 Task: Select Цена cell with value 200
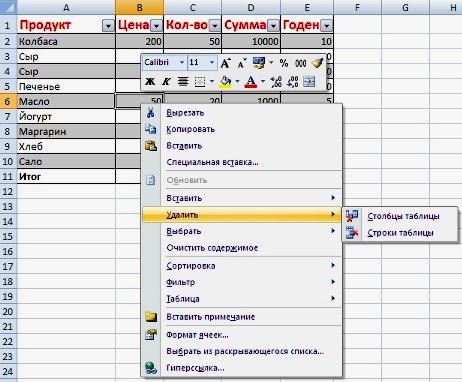[x=139, y=41]
